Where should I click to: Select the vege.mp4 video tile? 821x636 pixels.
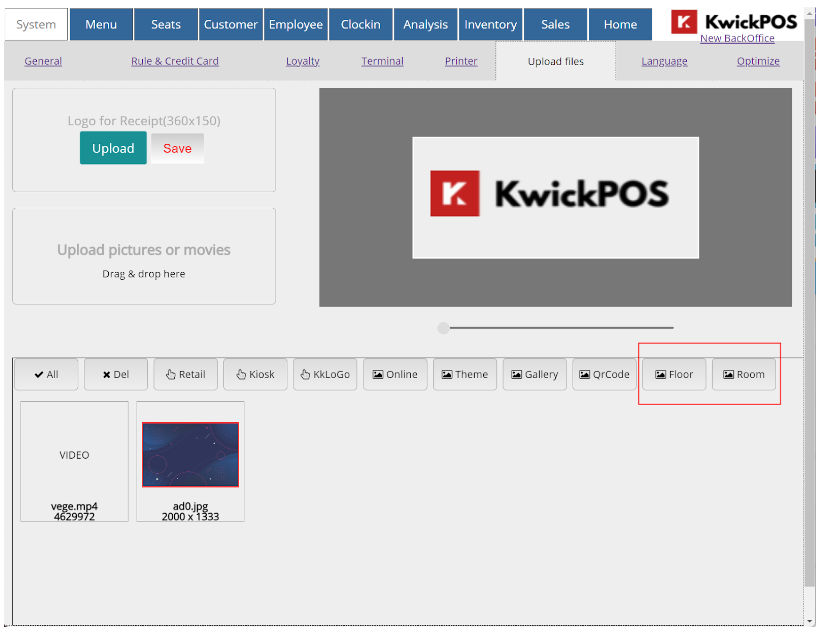point(74,461)
